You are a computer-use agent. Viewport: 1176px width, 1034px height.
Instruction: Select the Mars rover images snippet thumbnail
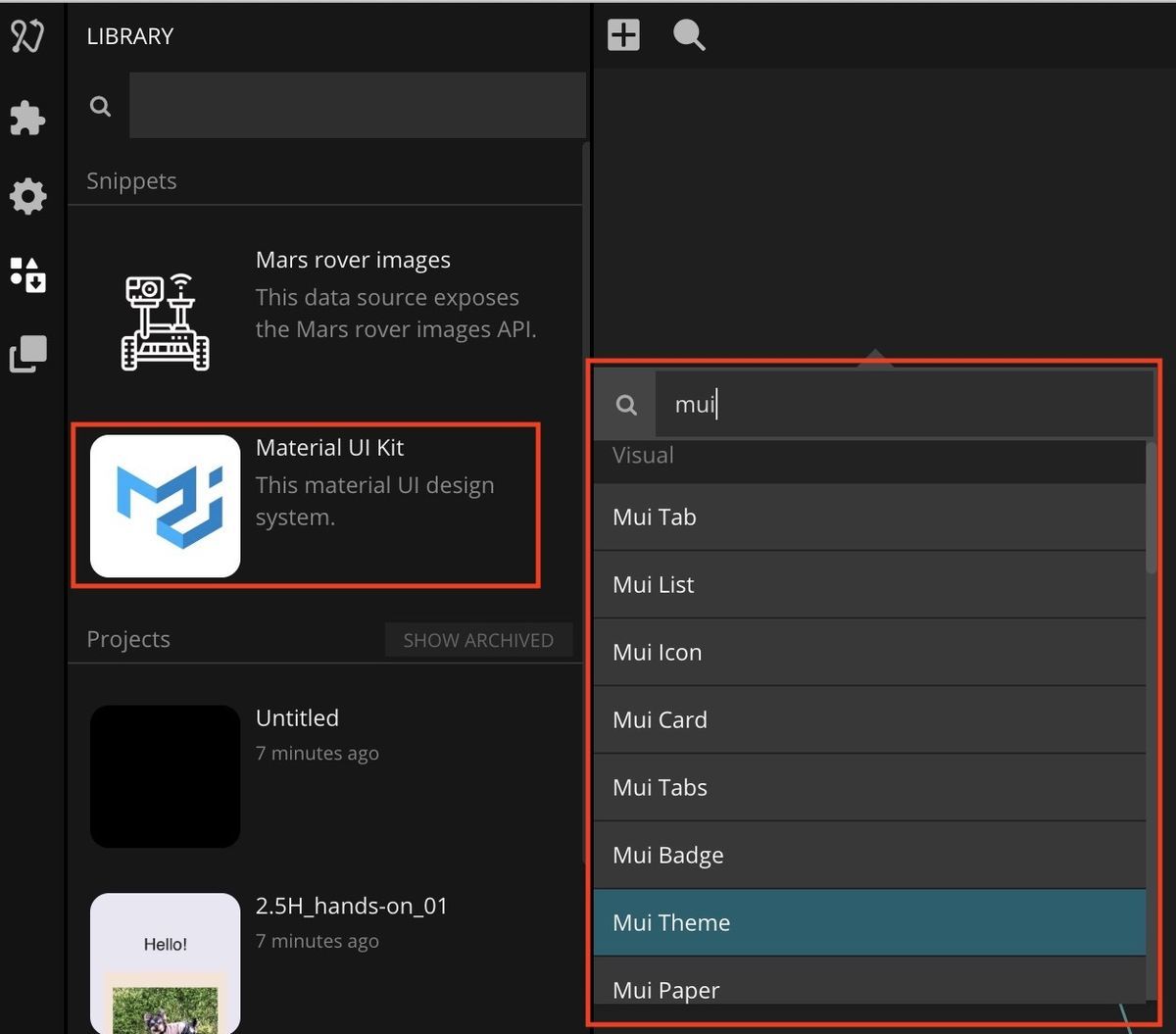pyautogui.click(x=165, y=321)
